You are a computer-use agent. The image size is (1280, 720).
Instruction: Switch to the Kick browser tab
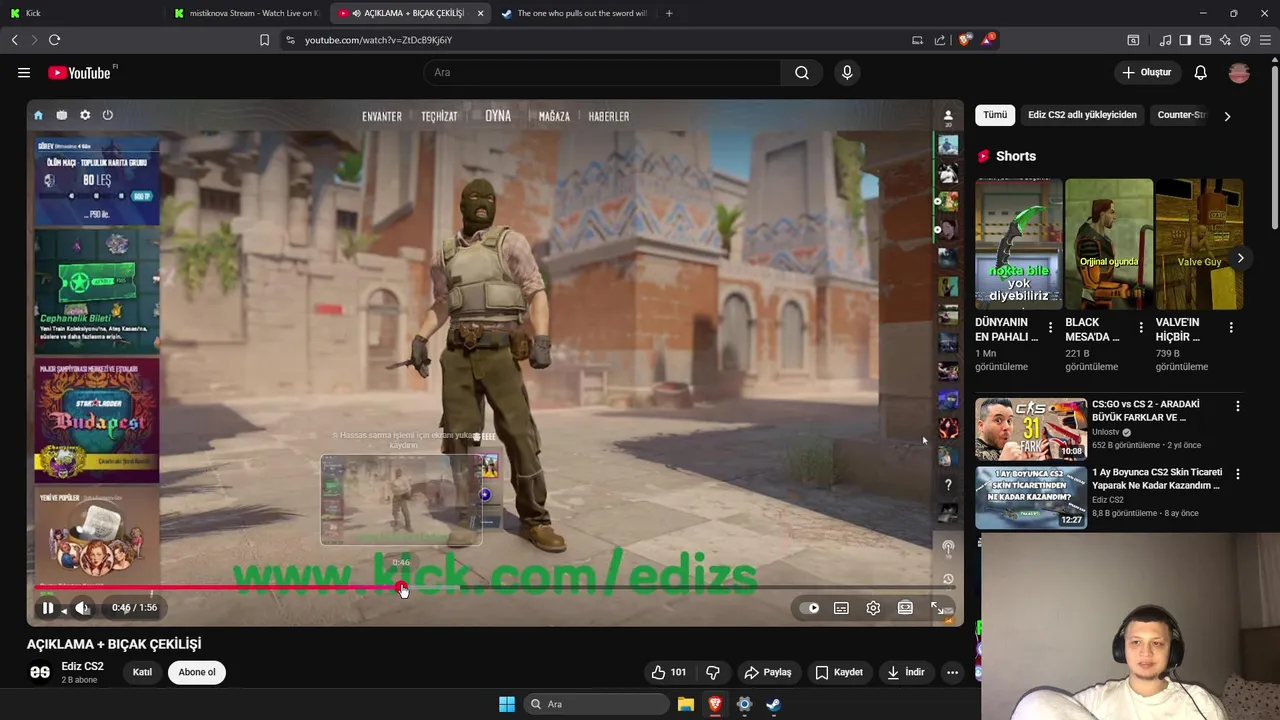click(x=80, y=13)
